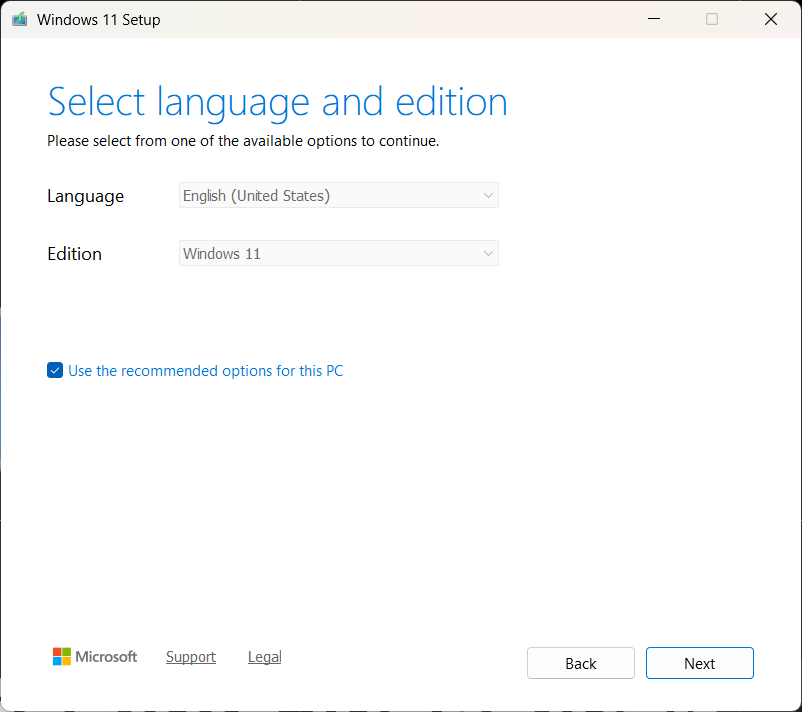Click the maximize button in title bar

coord(712,19)
